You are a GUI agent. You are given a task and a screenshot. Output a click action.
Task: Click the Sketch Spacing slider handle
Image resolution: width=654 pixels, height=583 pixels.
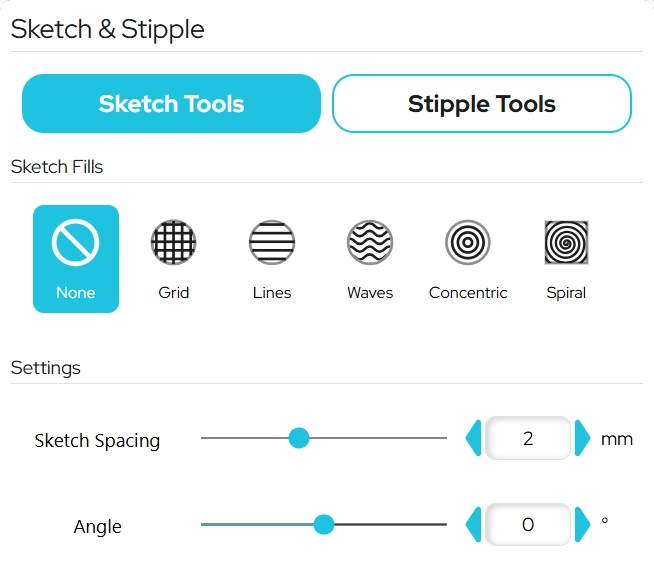(x=298, y=438)
